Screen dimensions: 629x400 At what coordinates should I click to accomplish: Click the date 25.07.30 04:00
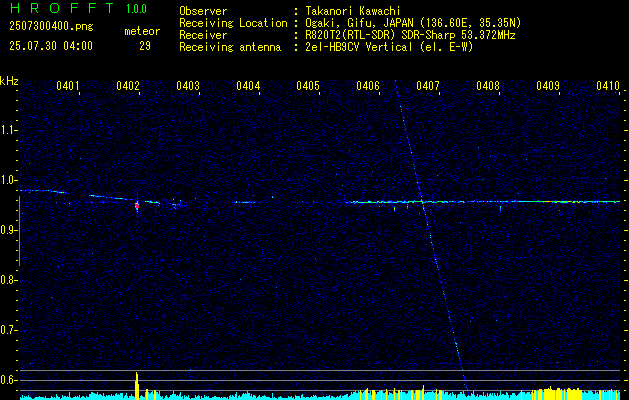click(51, 46)
